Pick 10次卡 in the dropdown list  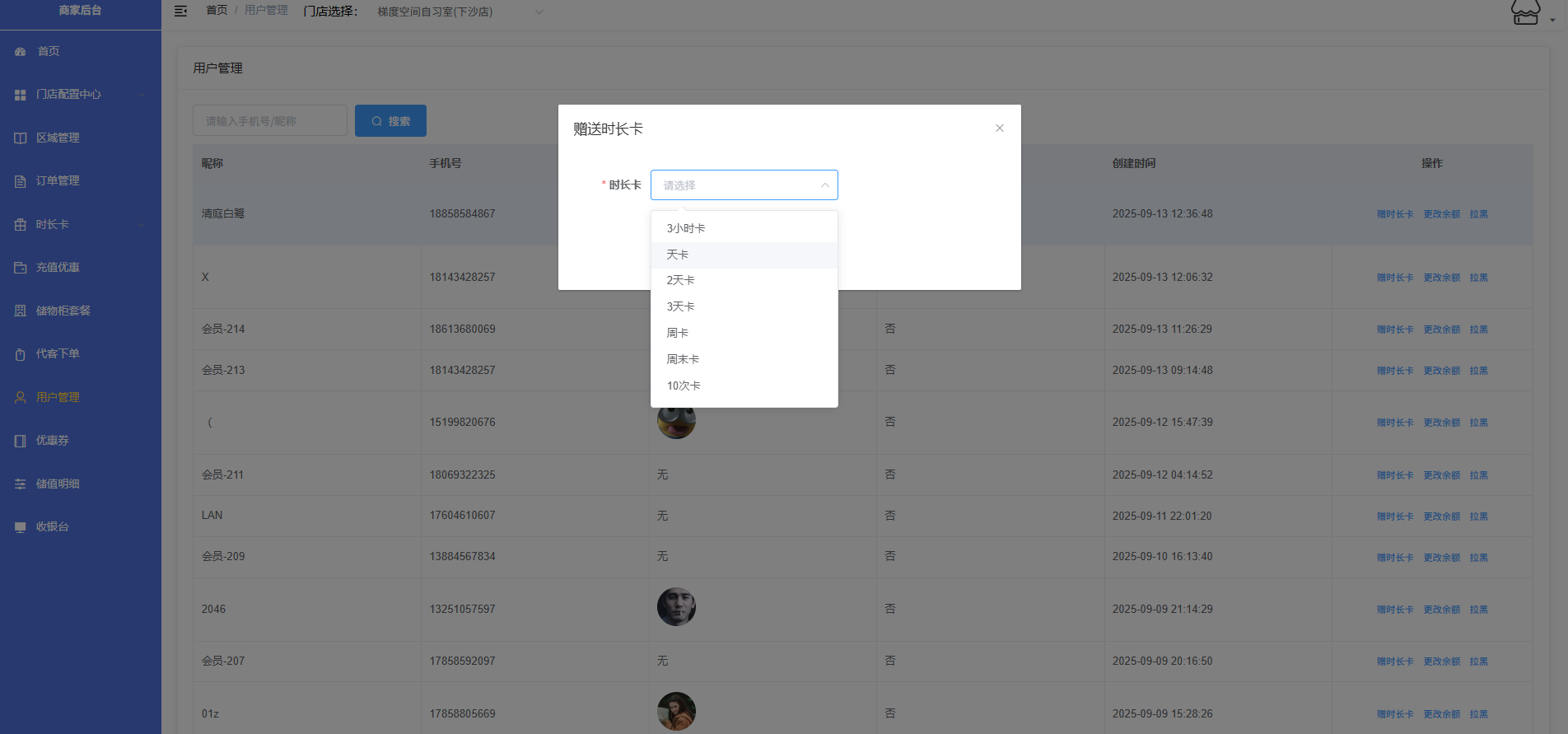point(684,386)
